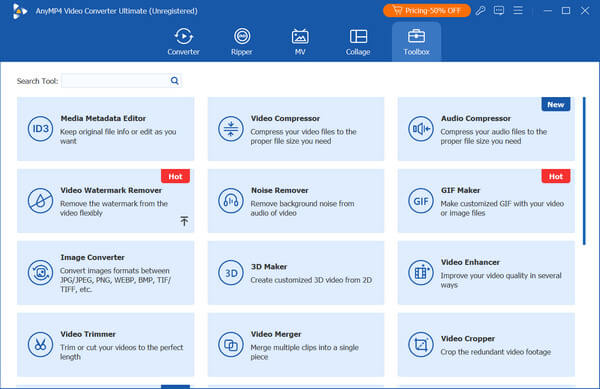Click the vertical scrollbar of the toolbox
The image size is (600, 389).
(584, 171)
